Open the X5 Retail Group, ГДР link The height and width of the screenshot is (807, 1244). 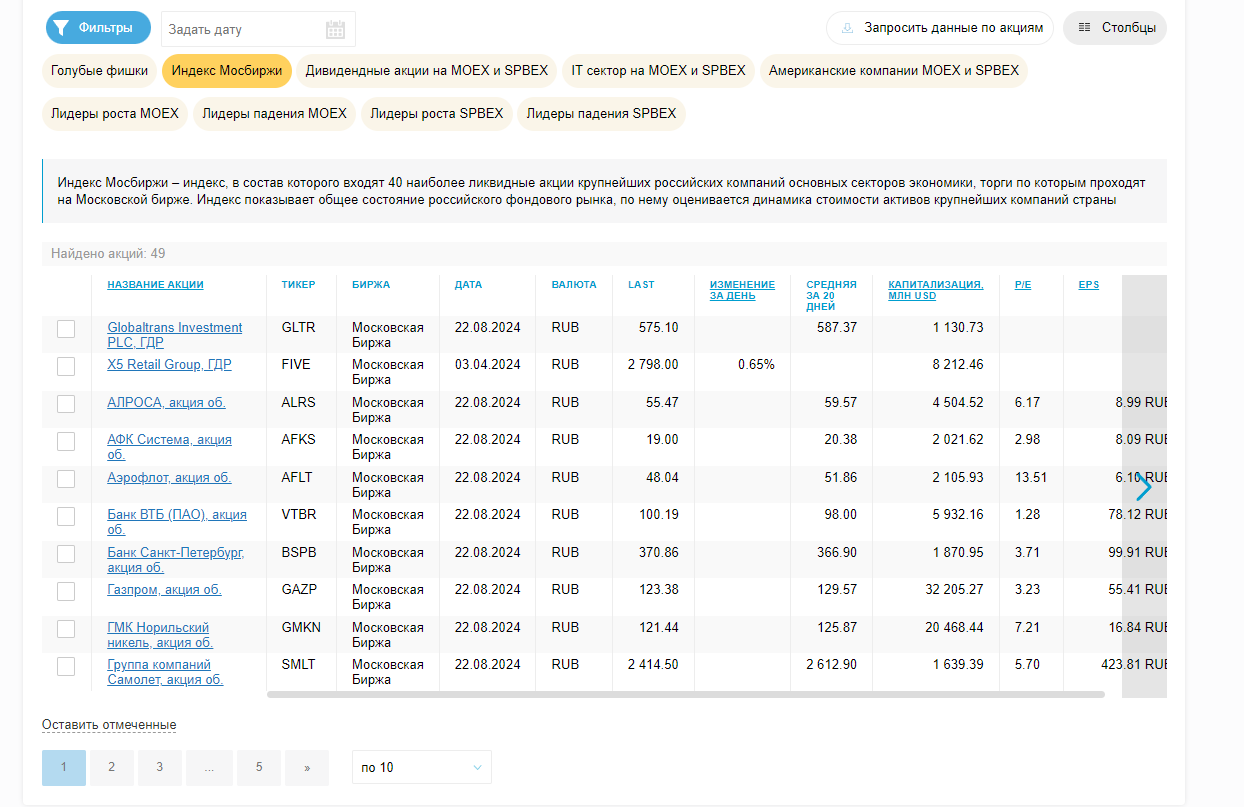click(x=169, y=365)
